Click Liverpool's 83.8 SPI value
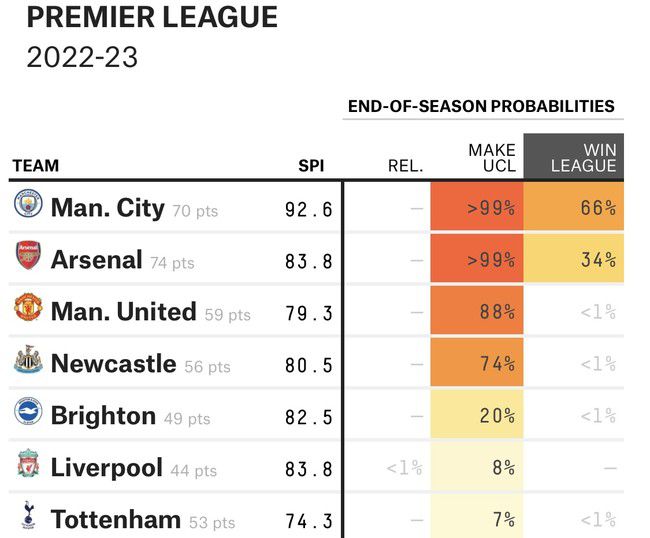The width and height of the screenshot is (650, 538). (x=308, y=468)
